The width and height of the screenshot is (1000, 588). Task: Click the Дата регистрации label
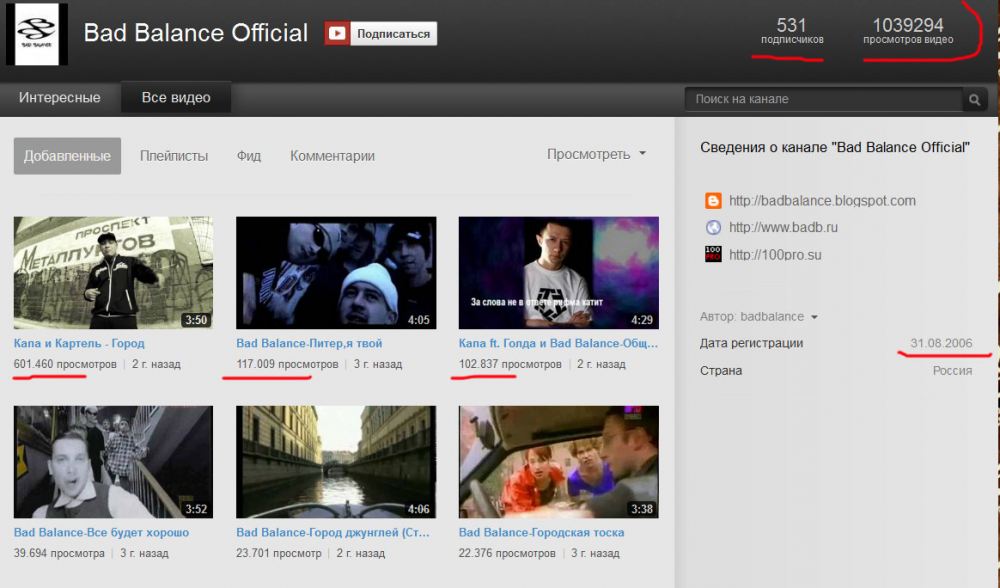751,343
